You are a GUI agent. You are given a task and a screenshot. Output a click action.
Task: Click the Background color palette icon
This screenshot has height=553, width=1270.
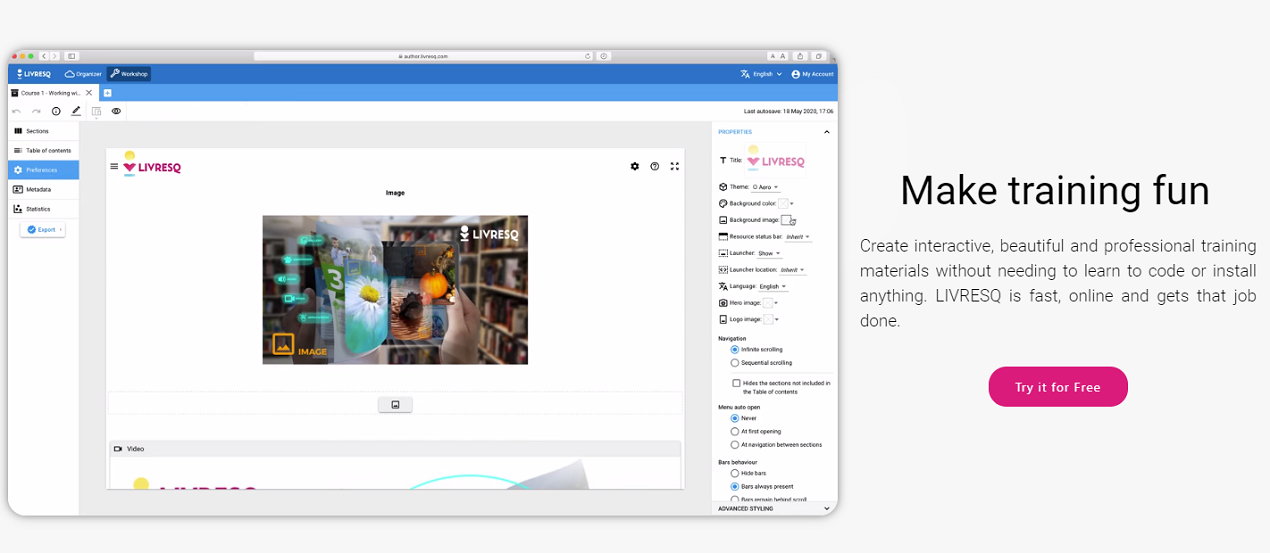pyautogui.click(x=723, y=203)
